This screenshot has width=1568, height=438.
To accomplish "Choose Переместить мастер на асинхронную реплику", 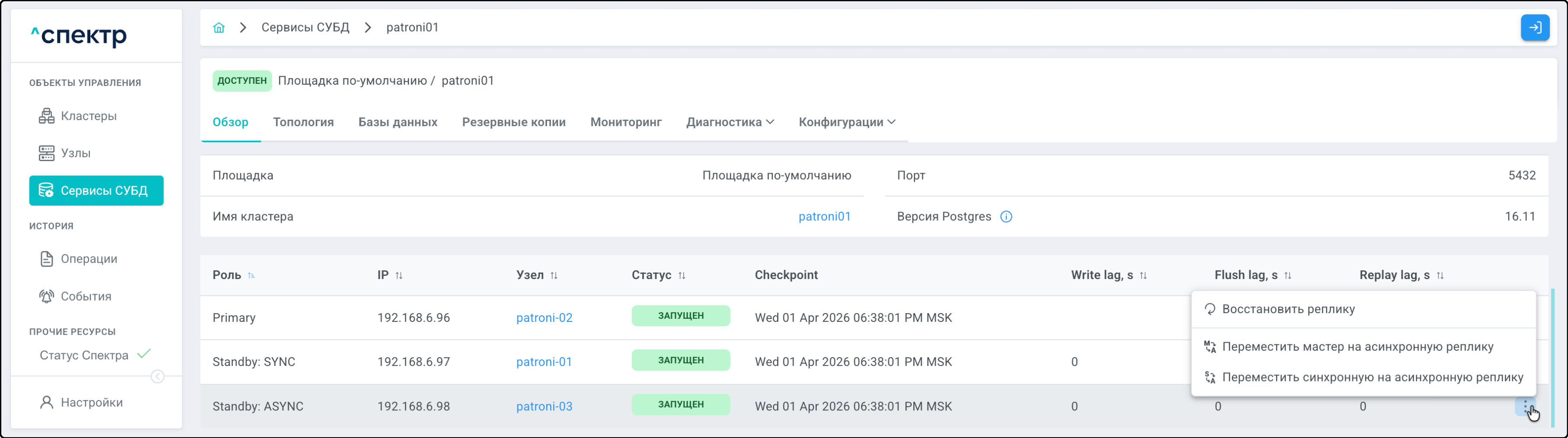I will click(1357, 347).
